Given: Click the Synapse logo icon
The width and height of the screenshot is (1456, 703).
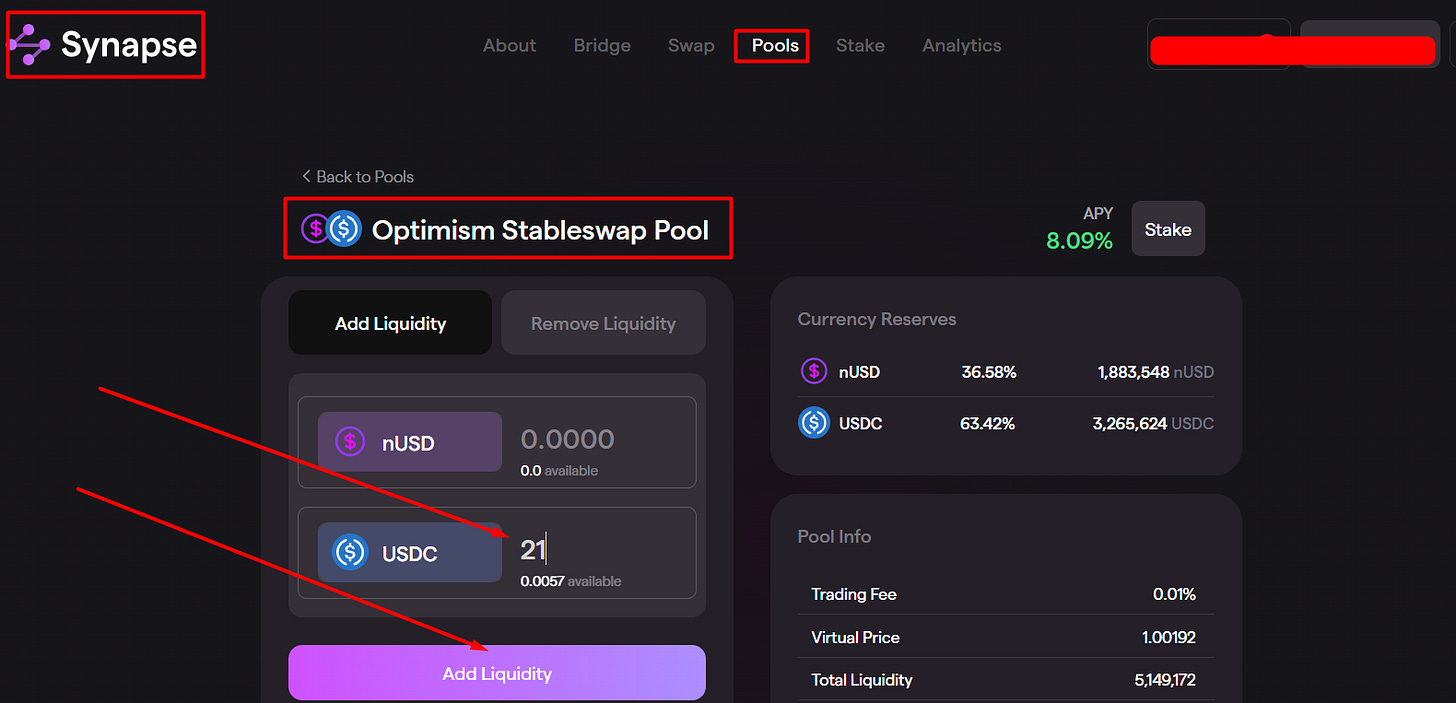Looking at the screenshot, I should tap(28, 44).
